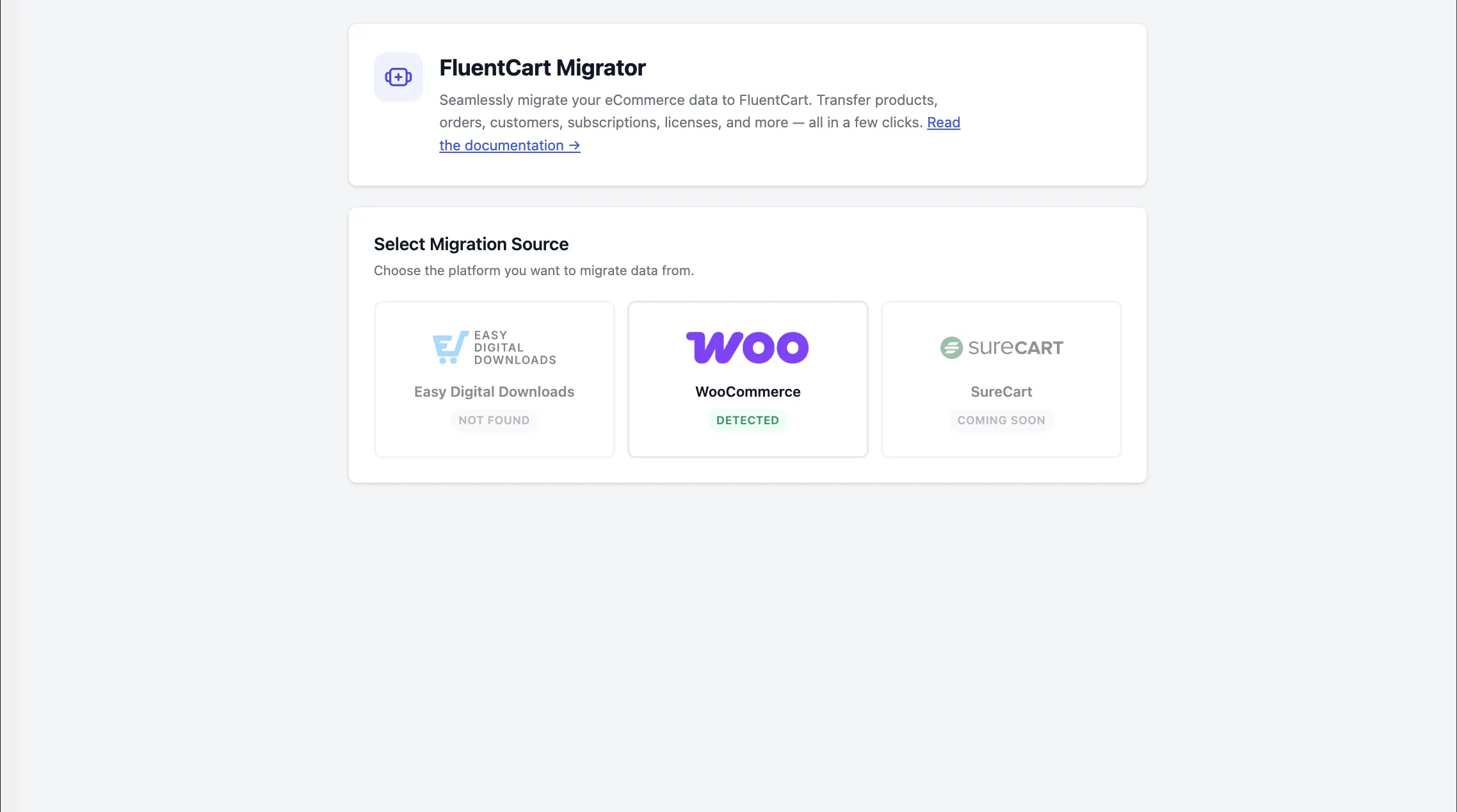Viewport: 1457px width, 812px height.
Task: Click 'Choose the platform' helper text
Action: tap(534, 271)
